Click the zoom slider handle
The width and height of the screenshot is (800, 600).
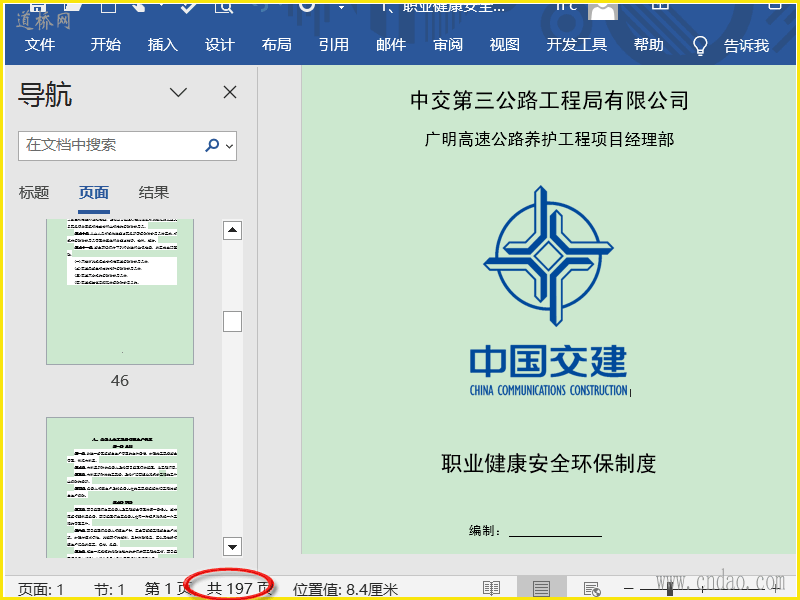click(x=670, y=589)
